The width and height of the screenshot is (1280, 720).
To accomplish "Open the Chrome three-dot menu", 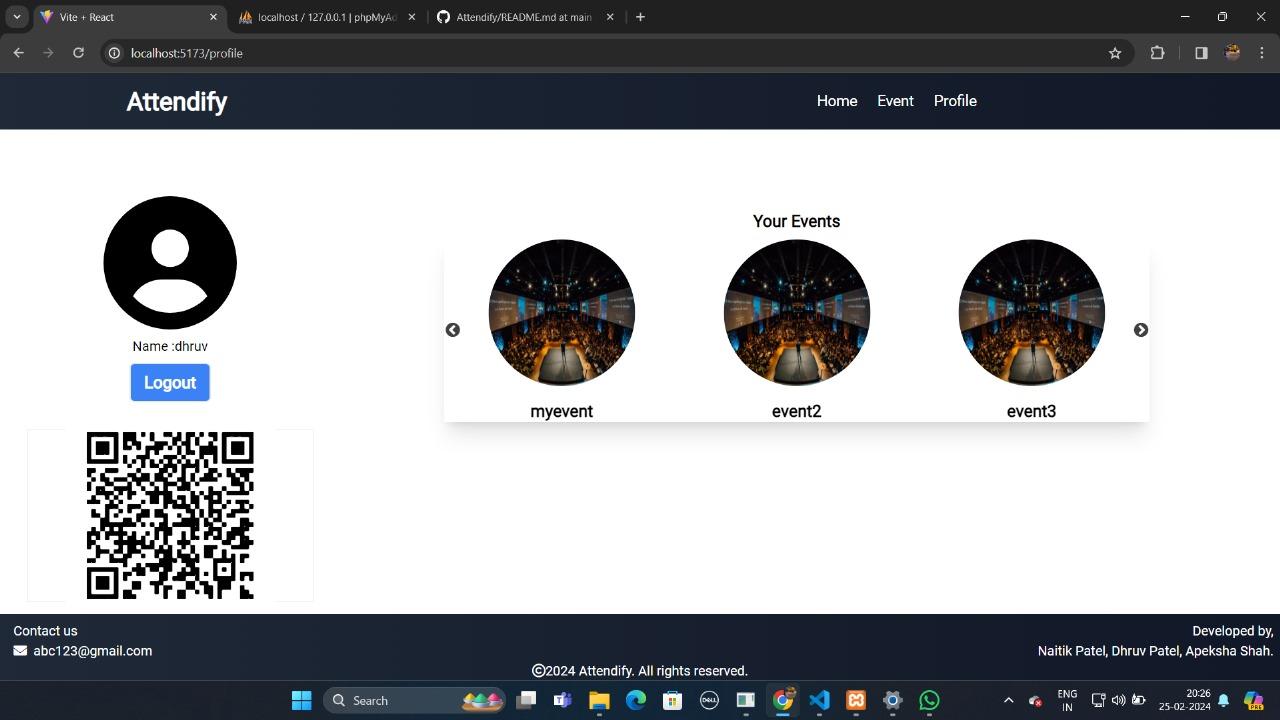I will point(1263,53).
